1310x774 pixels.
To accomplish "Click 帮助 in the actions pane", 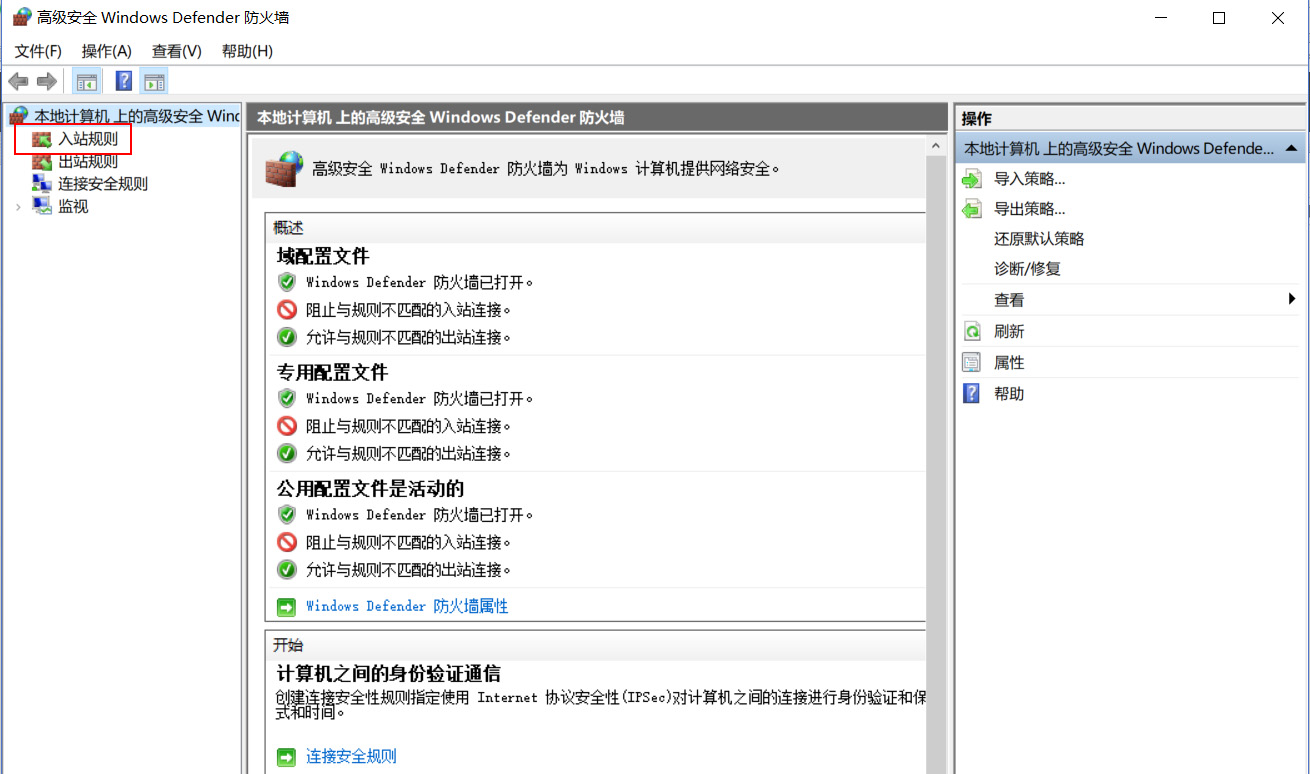I will pyautogui.click(x=1009, y=393).
